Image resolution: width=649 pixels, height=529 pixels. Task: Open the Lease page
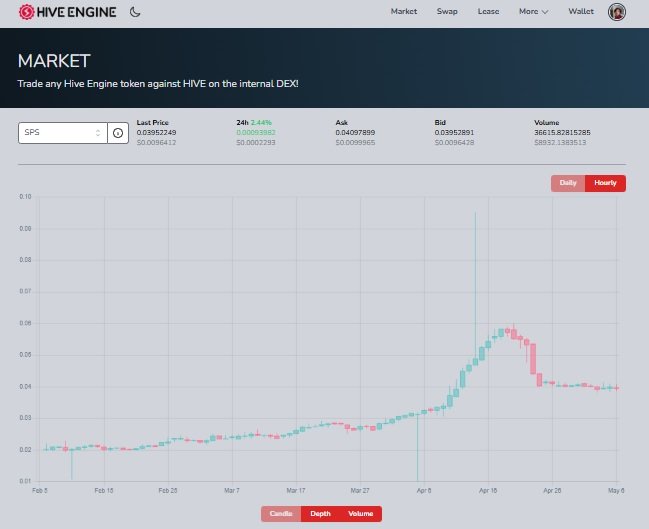tap(488, 12)
